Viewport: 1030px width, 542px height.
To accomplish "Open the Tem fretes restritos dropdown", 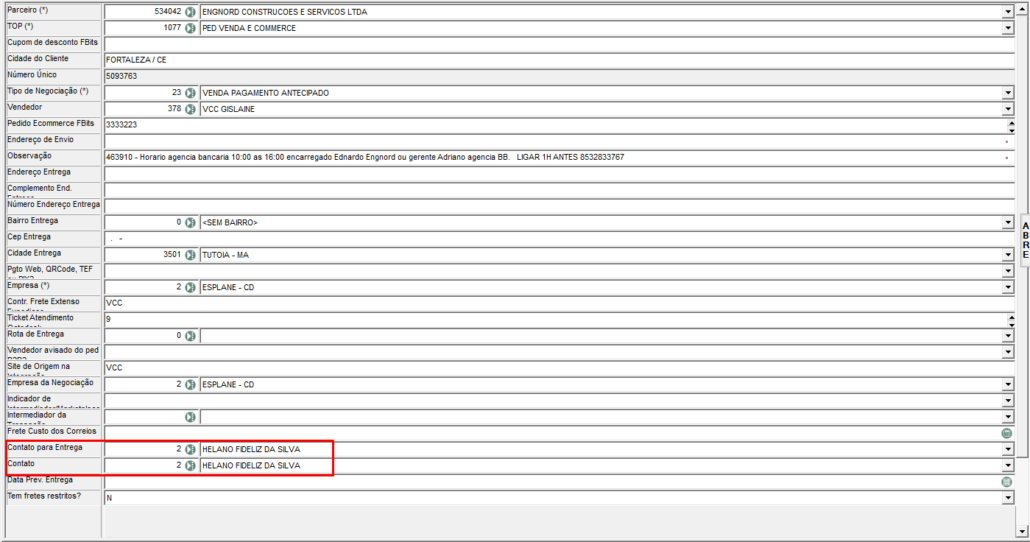I will point(1007,497).
